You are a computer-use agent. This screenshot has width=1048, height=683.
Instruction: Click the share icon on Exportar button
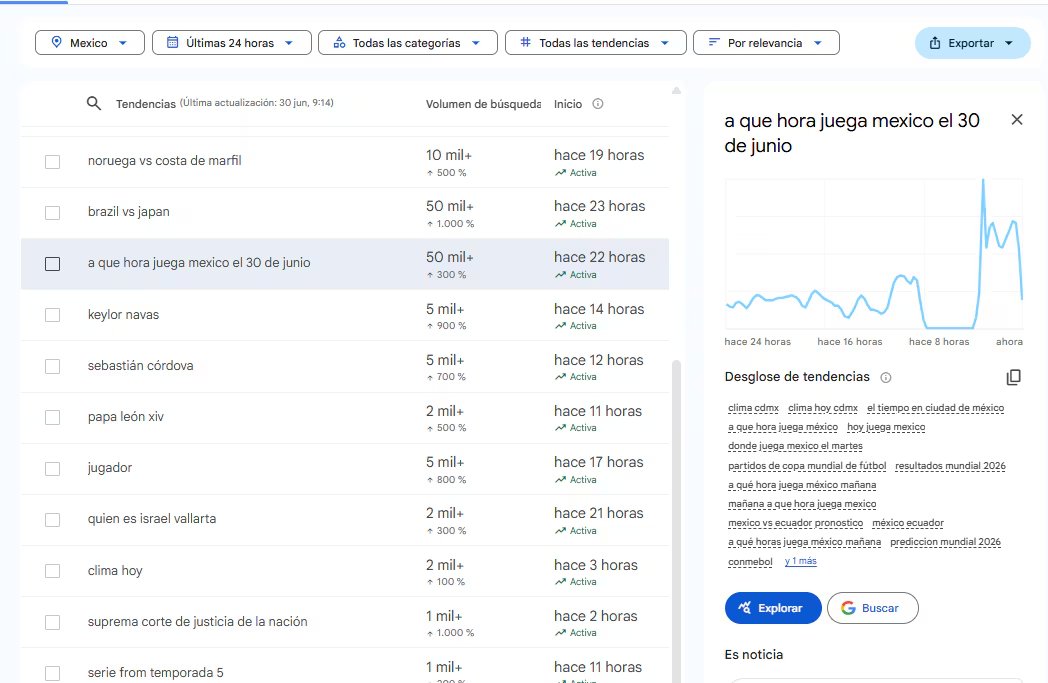pos(934,43)
